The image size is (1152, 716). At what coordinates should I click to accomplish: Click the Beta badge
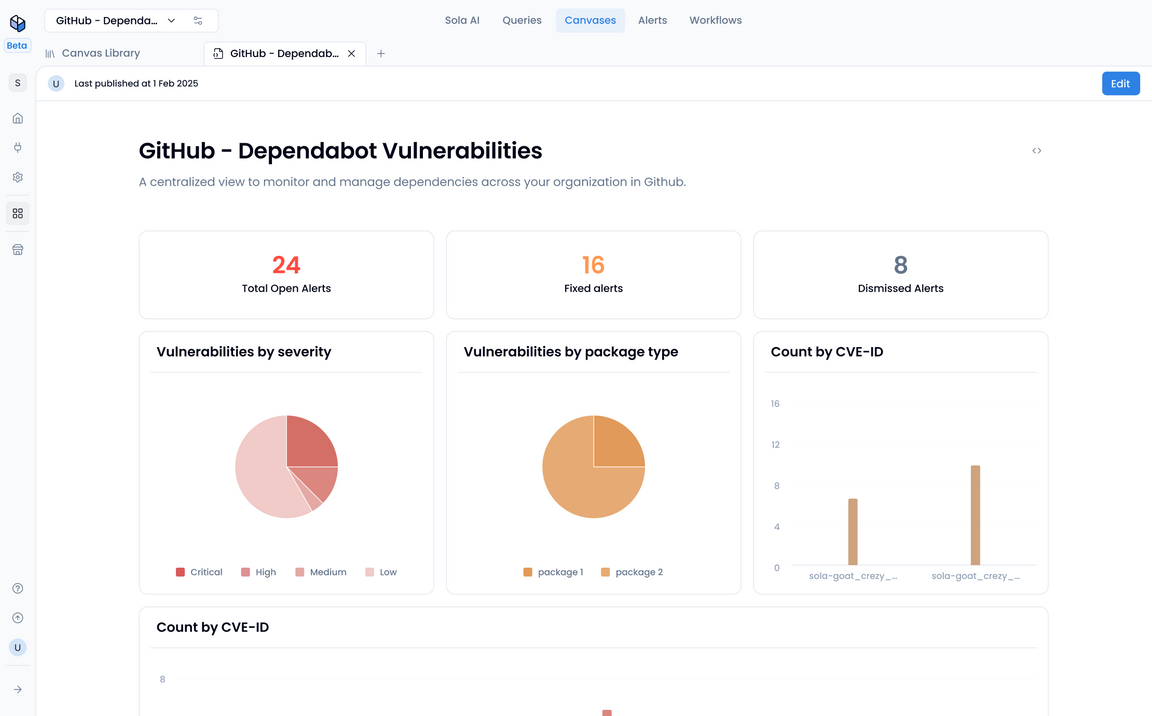[x=17, y=46]
